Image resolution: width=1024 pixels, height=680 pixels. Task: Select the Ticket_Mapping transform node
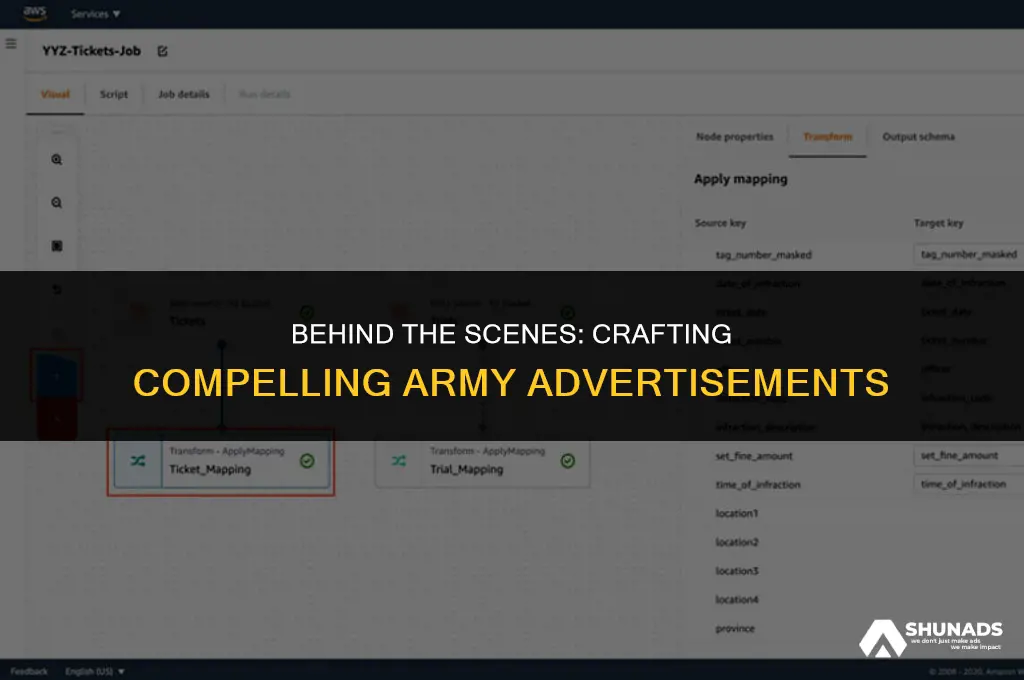pyautogui.click(x=221, y=462)
